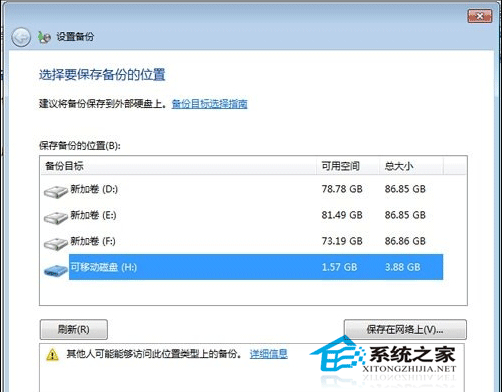Click the backup wizard icon beside 设置备份
Image resolution: width=502 pixels, height=392 pixels.
pos(44,37)
